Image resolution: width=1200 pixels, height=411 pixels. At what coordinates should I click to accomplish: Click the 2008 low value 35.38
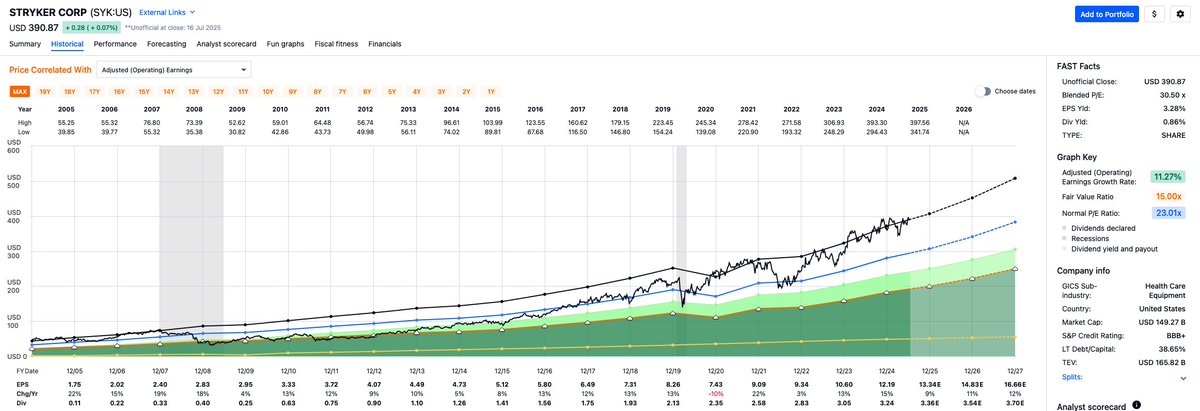pyautogui.click(x=194, y=130)
